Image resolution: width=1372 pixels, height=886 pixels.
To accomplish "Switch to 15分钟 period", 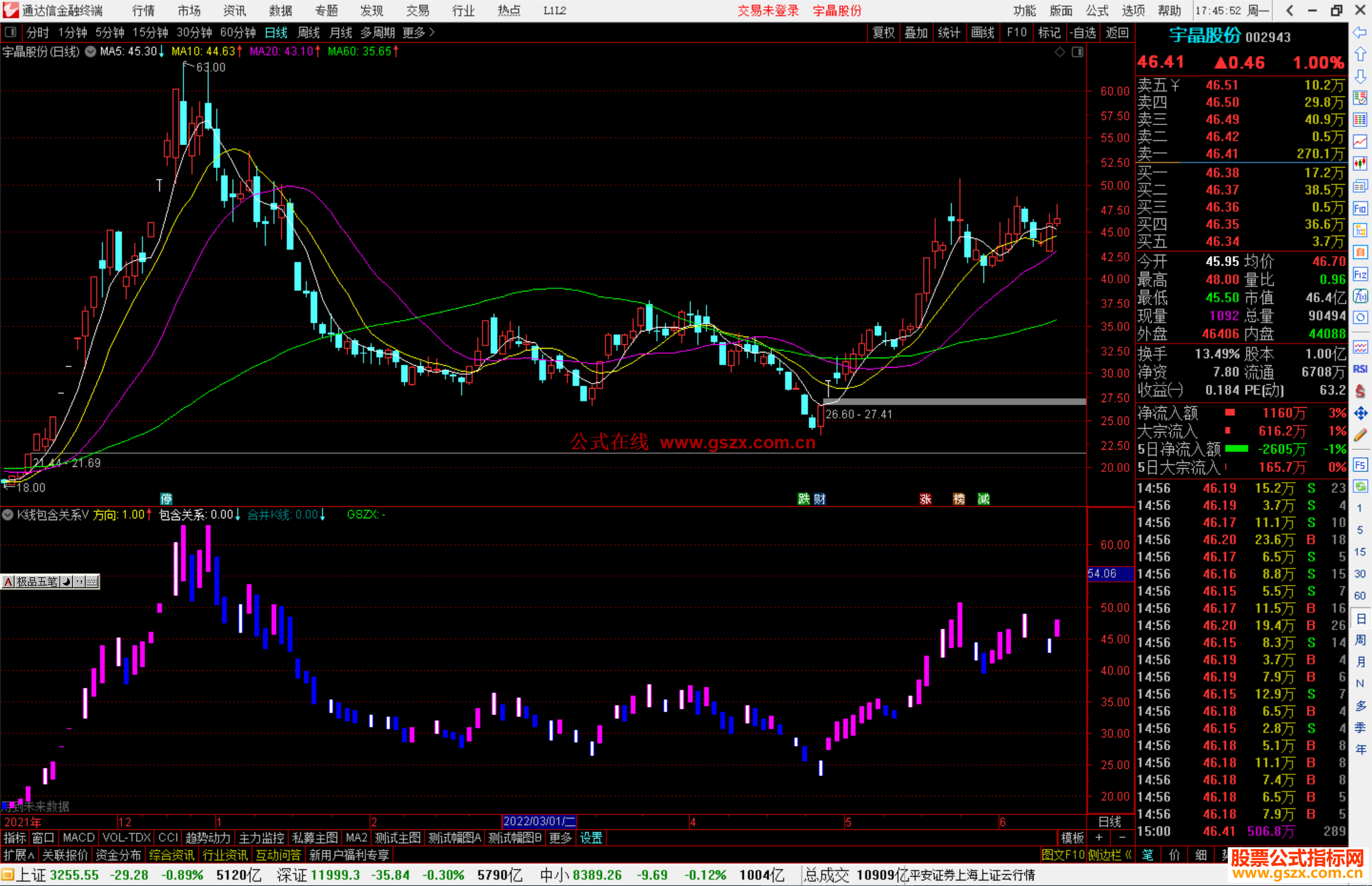I will pos(150,32).
